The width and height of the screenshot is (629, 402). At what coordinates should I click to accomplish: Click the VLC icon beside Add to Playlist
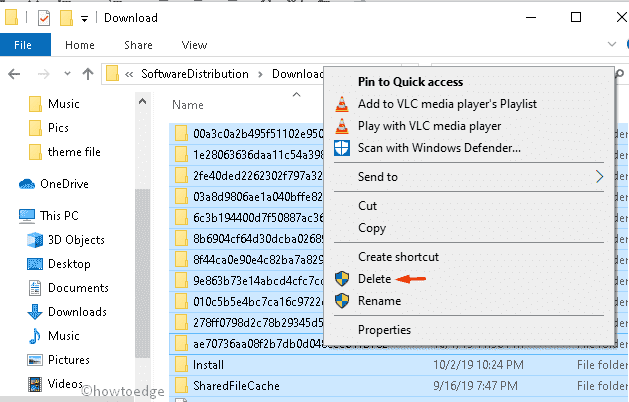[341, 104]
